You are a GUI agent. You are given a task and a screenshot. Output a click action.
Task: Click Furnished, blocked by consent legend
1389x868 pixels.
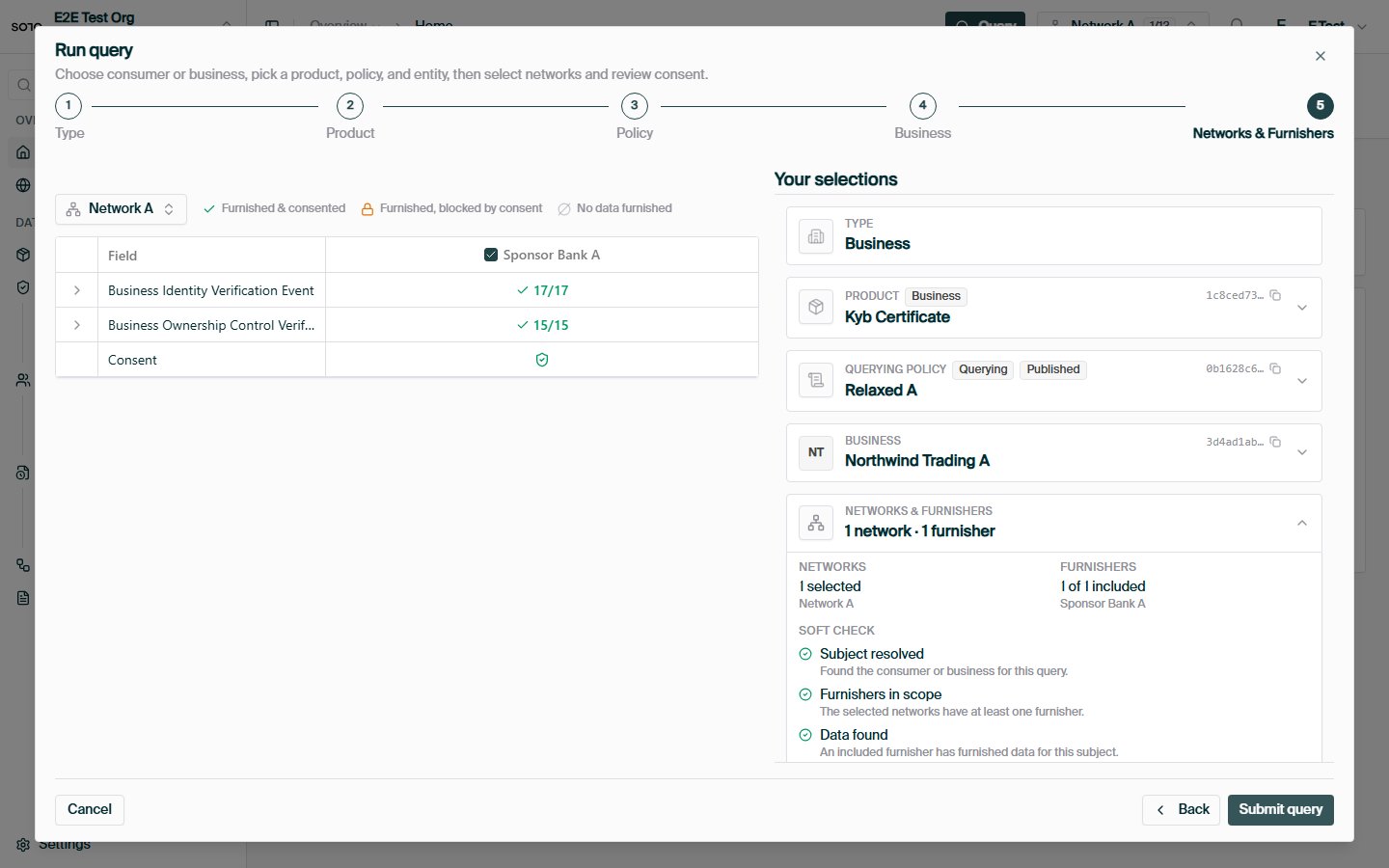(x=451, y=208)
